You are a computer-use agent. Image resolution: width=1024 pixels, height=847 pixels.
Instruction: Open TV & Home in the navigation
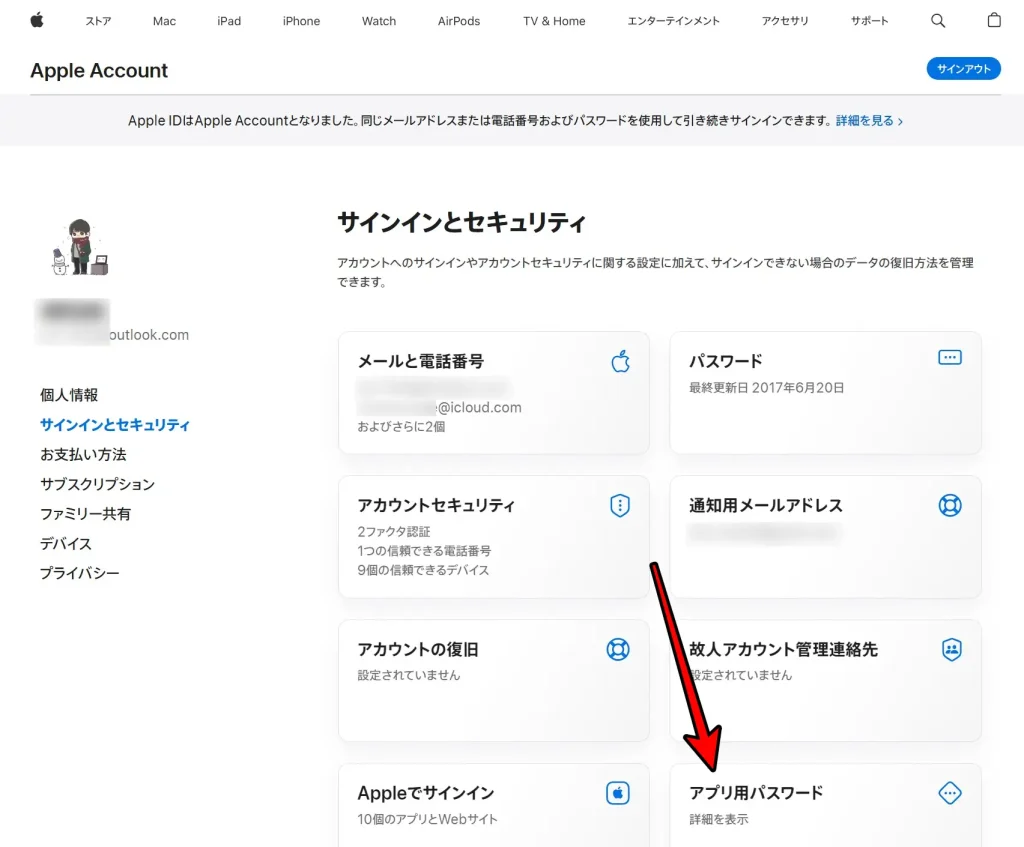[554, 21]
